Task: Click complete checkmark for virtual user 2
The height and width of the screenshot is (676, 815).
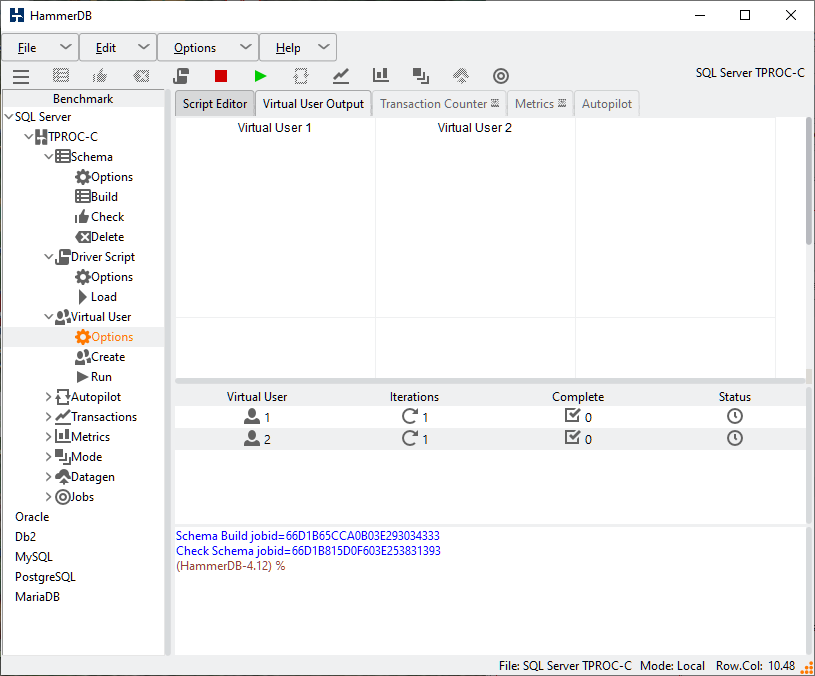Action: tap(572, 438)
